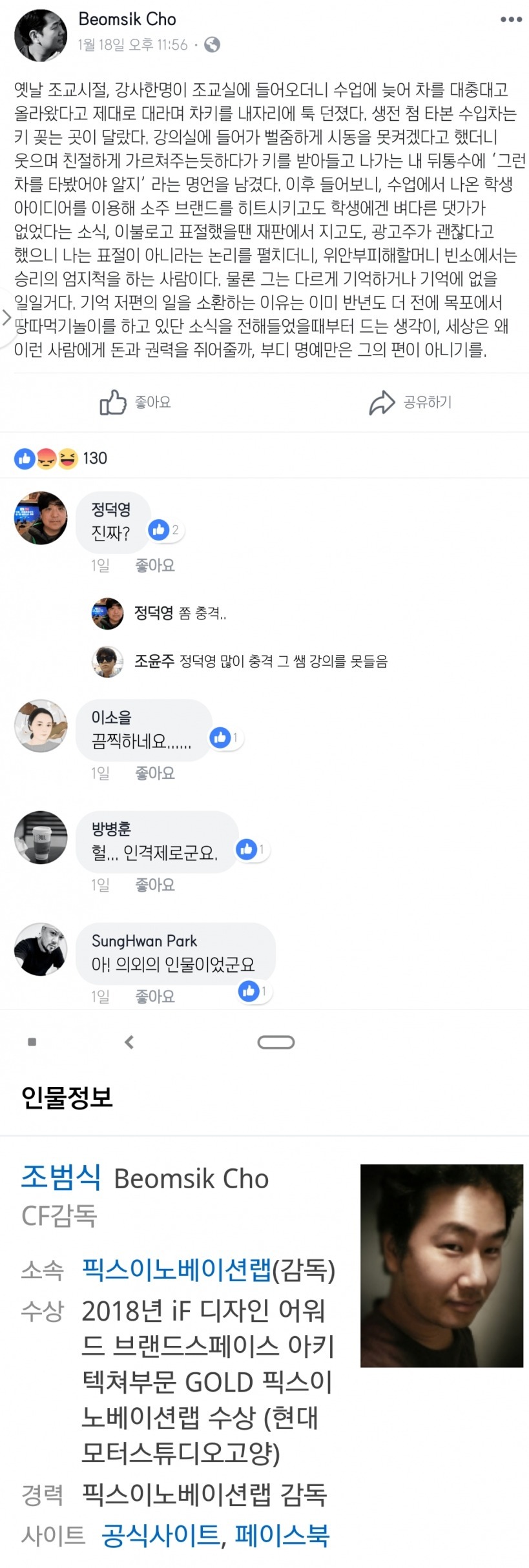Expand the left edge chevron arrow

click(x=6, y=318)
